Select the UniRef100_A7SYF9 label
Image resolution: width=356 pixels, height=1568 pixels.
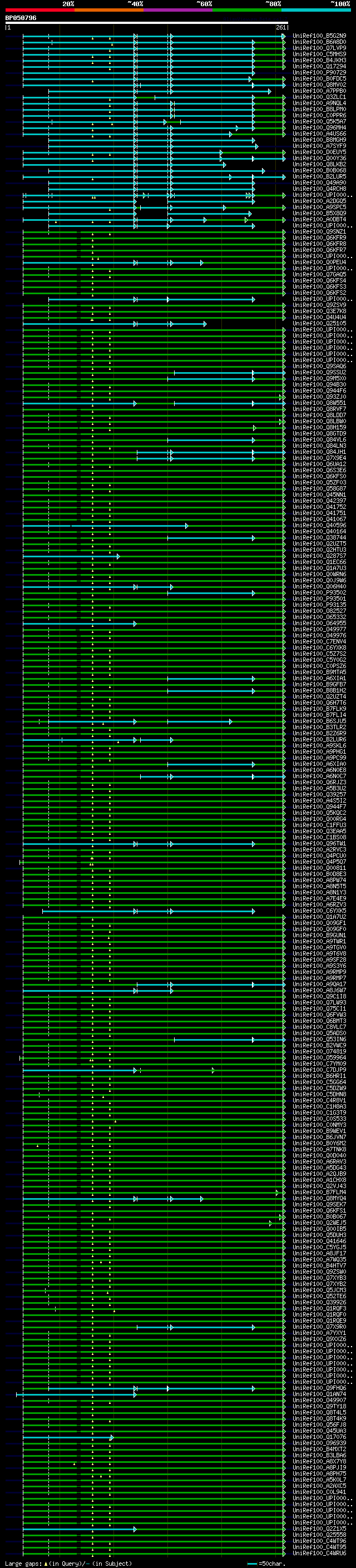click(319, 146)
